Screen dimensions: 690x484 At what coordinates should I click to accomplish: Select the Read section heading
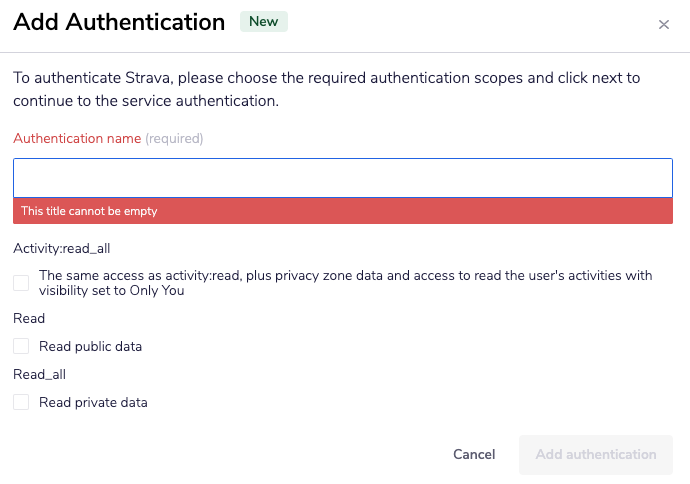coord(29,318)
